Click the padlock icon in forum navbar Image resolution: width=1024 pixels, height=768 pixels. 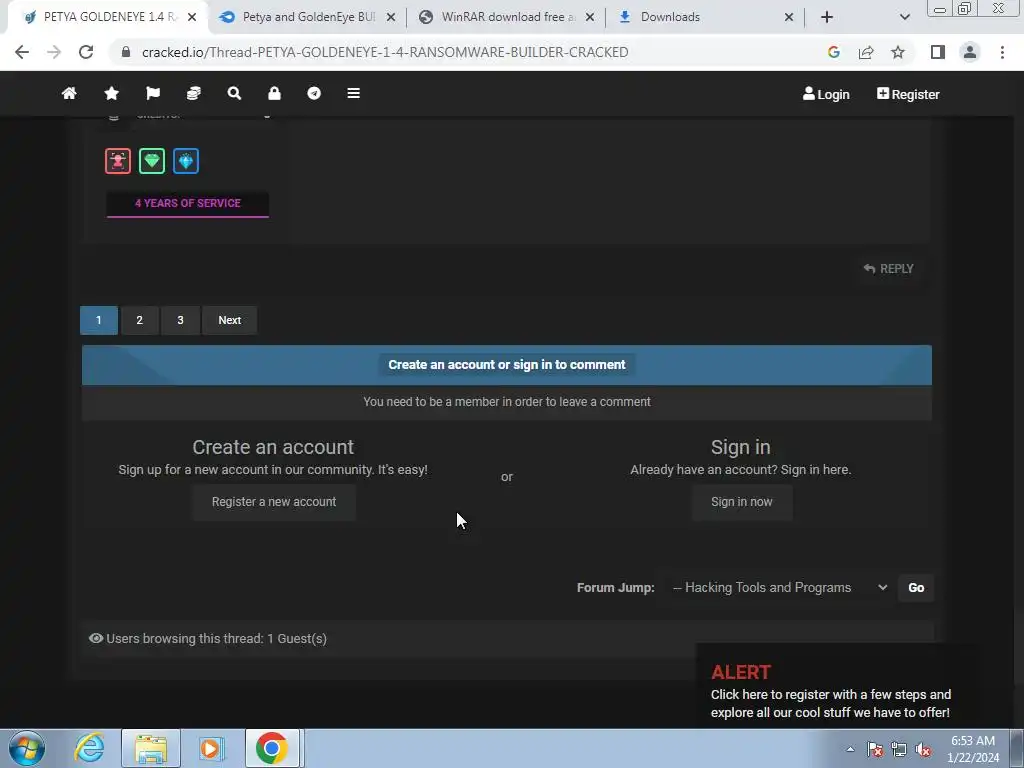coord(274,93)
